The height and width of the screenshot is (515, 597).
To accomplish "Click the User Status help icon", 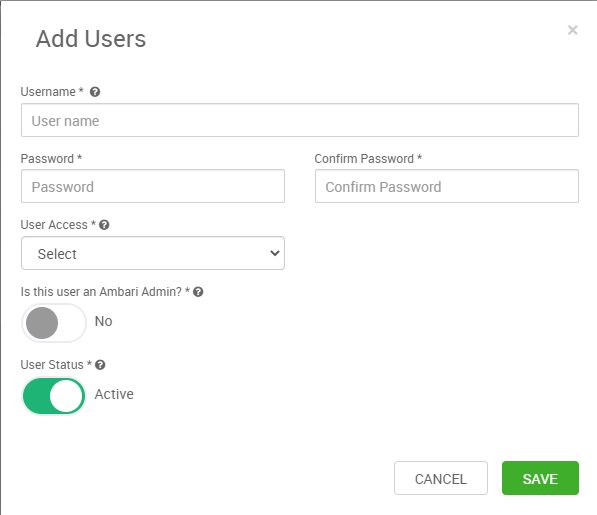I will [x=100, y=365].
